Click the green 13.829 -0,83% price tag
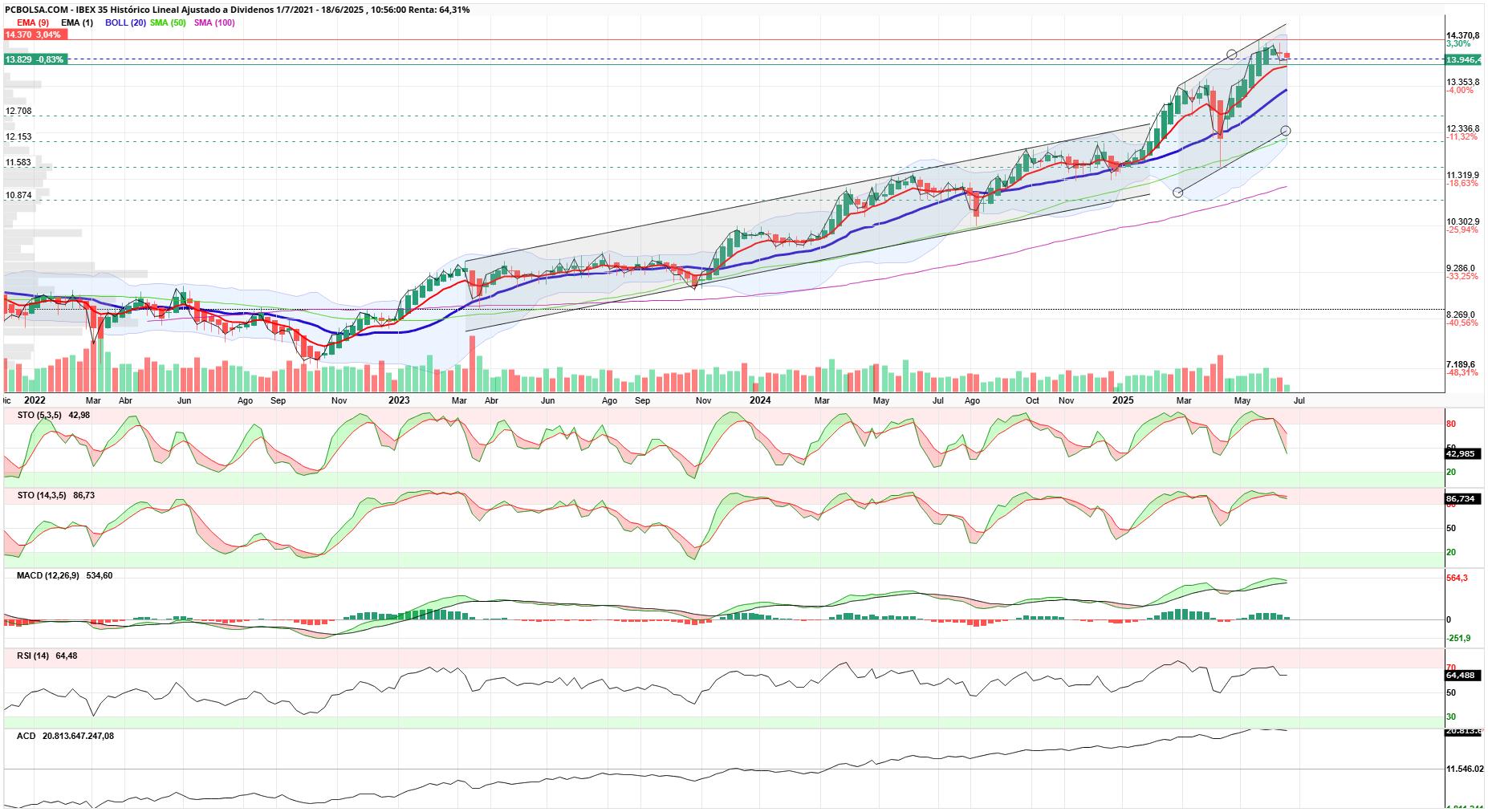The height and width of the screenshot is (812, 1488). coord(35,59)
